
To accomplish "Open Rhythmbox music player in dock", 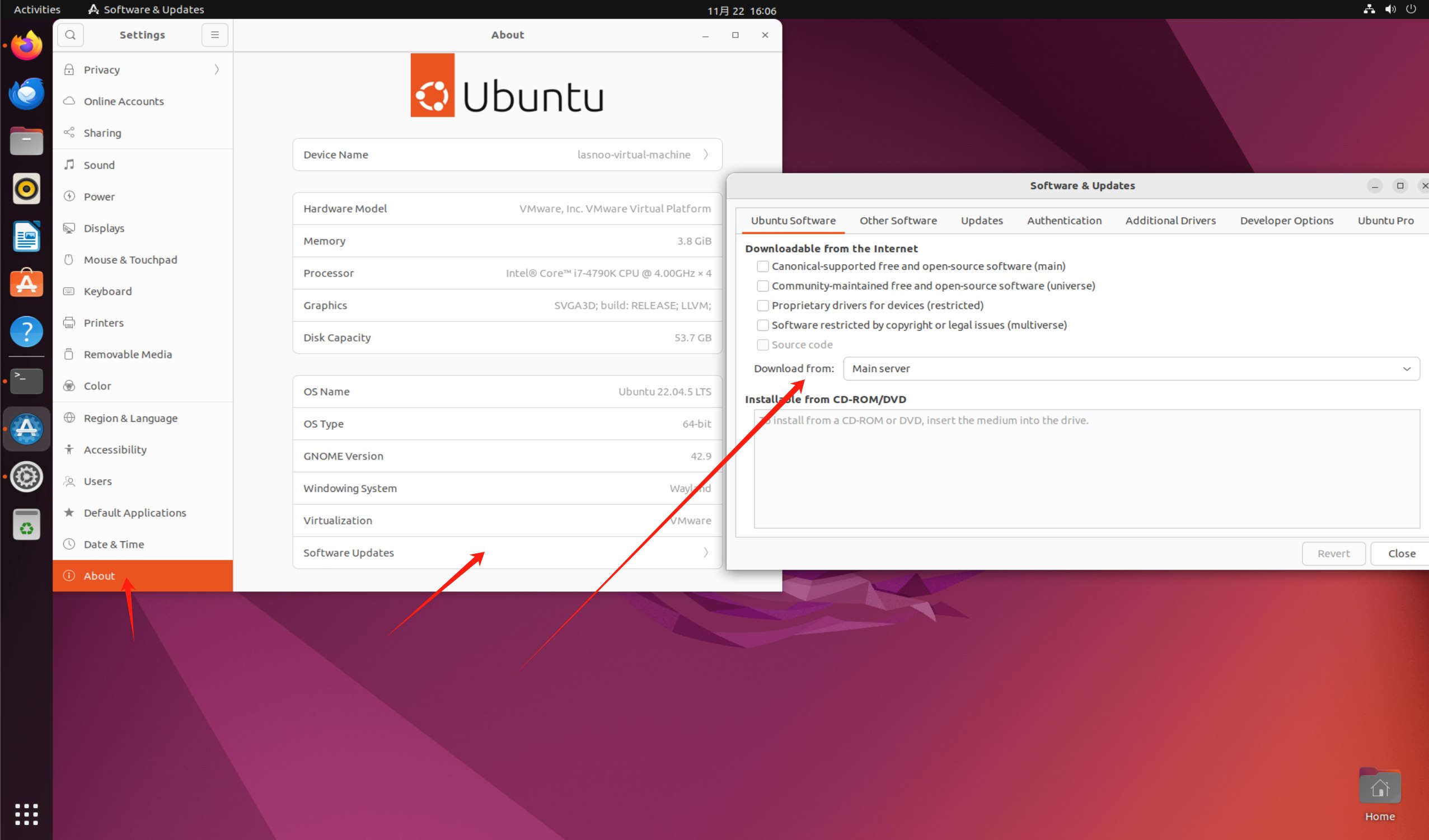I will tap(26, 189).
